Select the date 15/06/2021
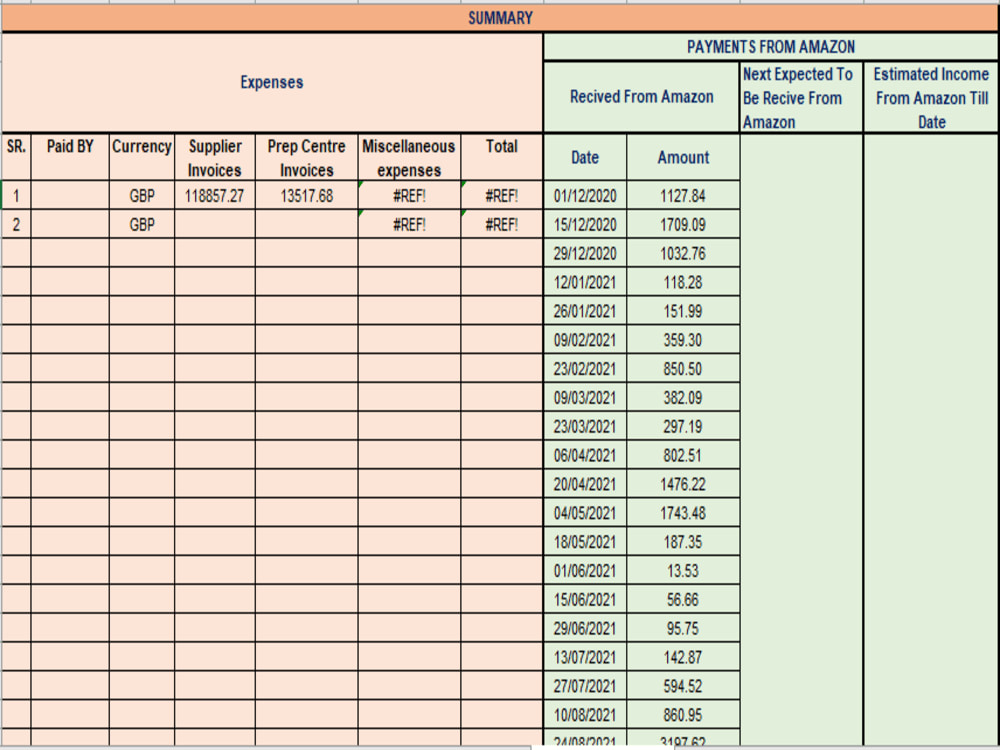The height and width of the screenshot is (750, 1000). (x=585, y=599)
